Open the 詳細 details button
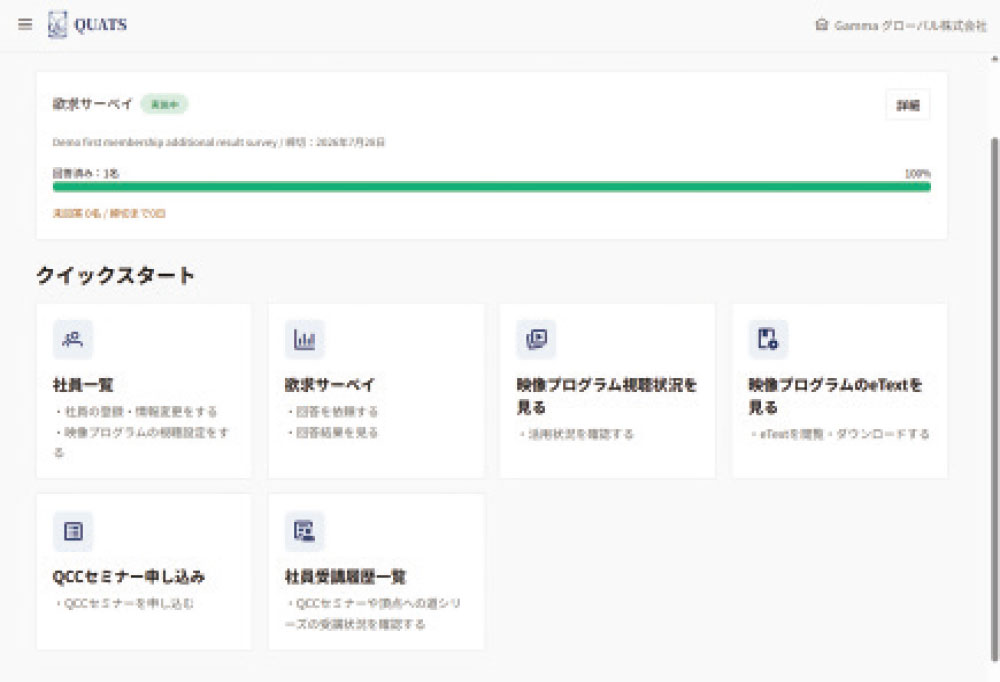1000x682 pixels. click(908, 105)
